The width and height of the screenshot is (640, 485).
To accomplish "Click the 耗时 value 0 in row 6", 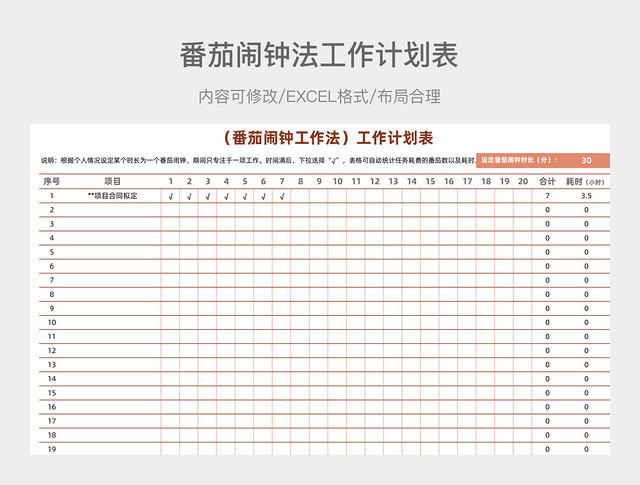I will (x=587, y=266).
